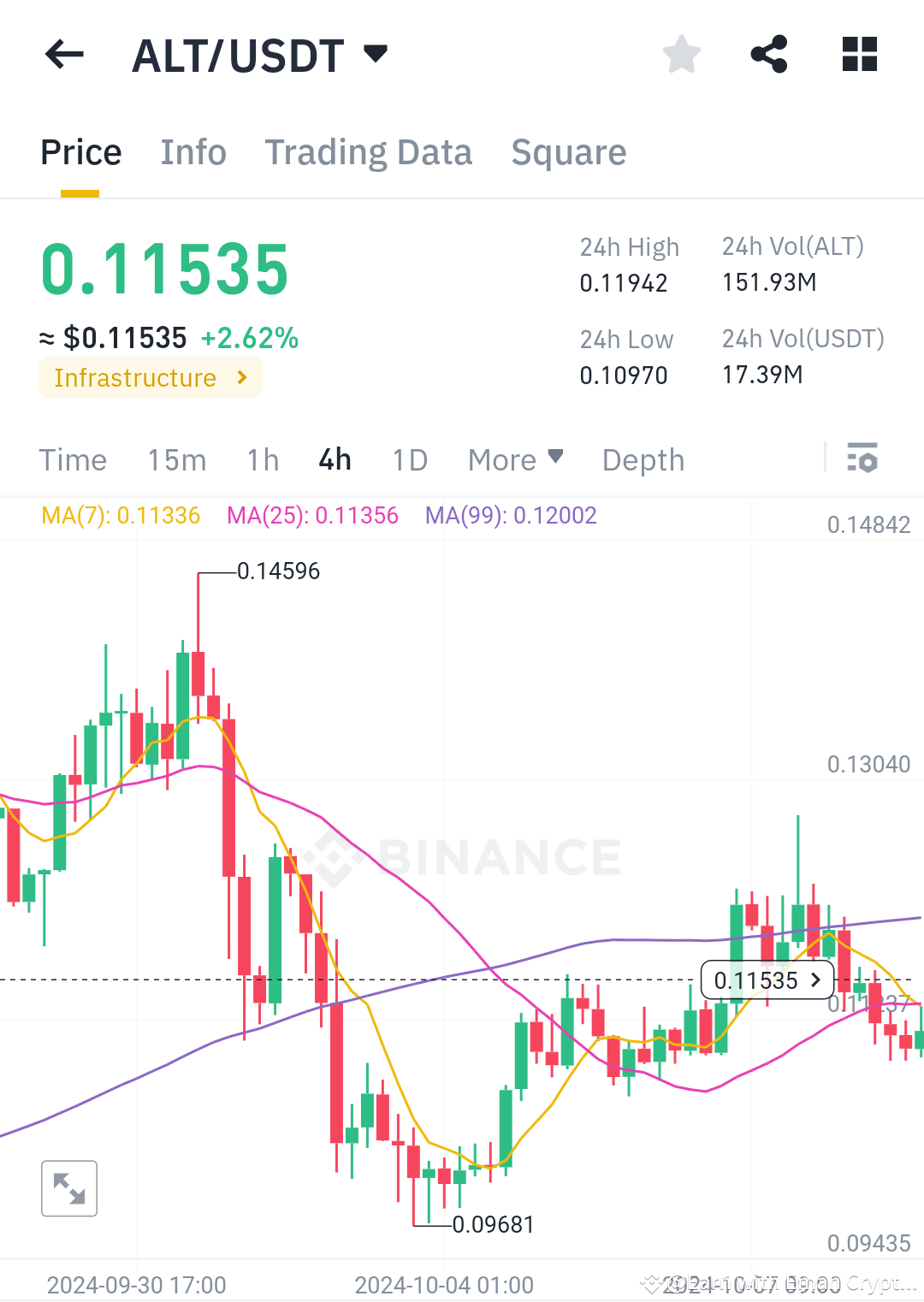Open the Square tab
This screenshot has width=924, height=1302.
pos(568,152)
